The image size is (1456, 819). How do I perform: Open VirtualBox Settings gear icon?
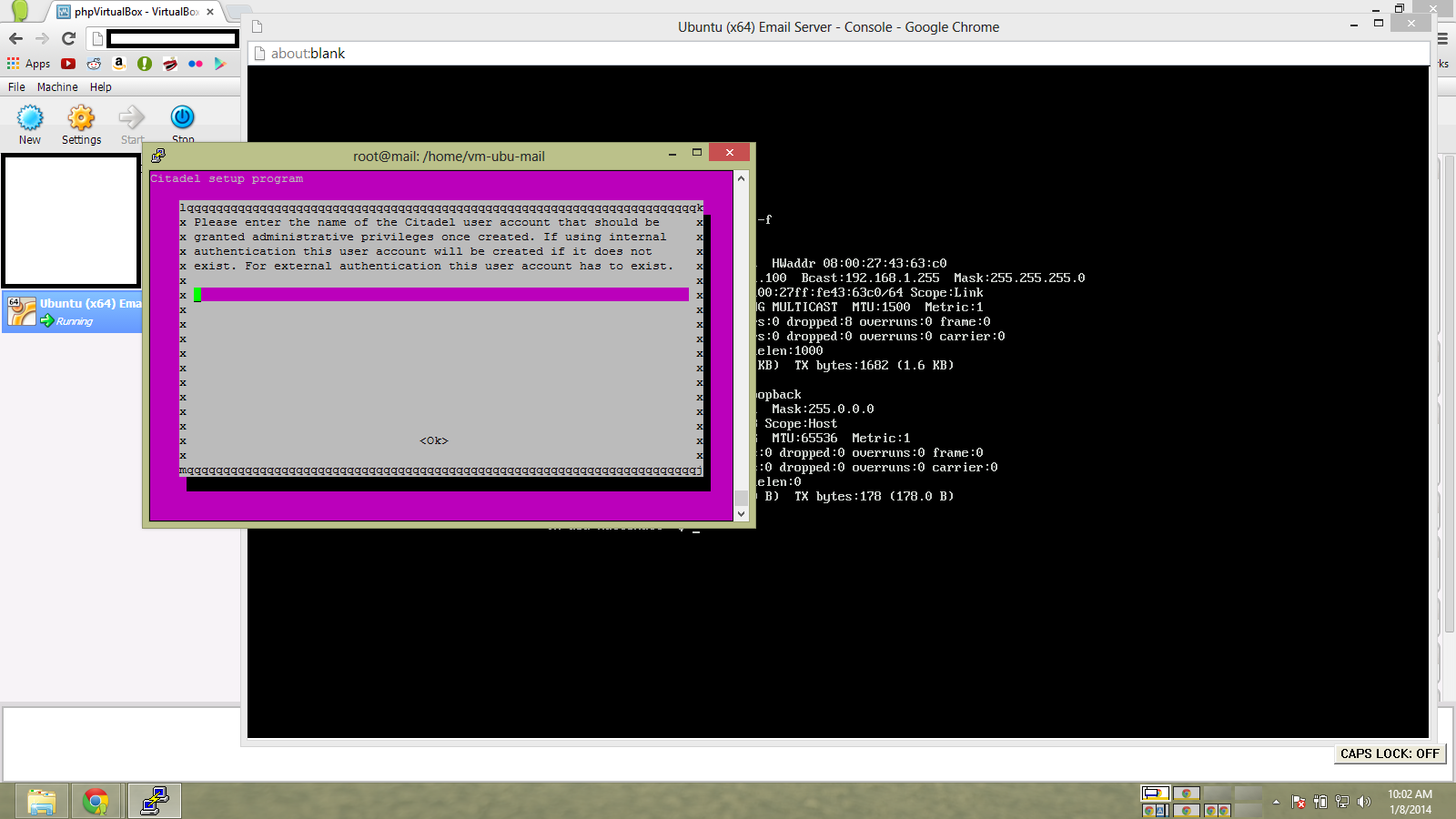(81, 118)
